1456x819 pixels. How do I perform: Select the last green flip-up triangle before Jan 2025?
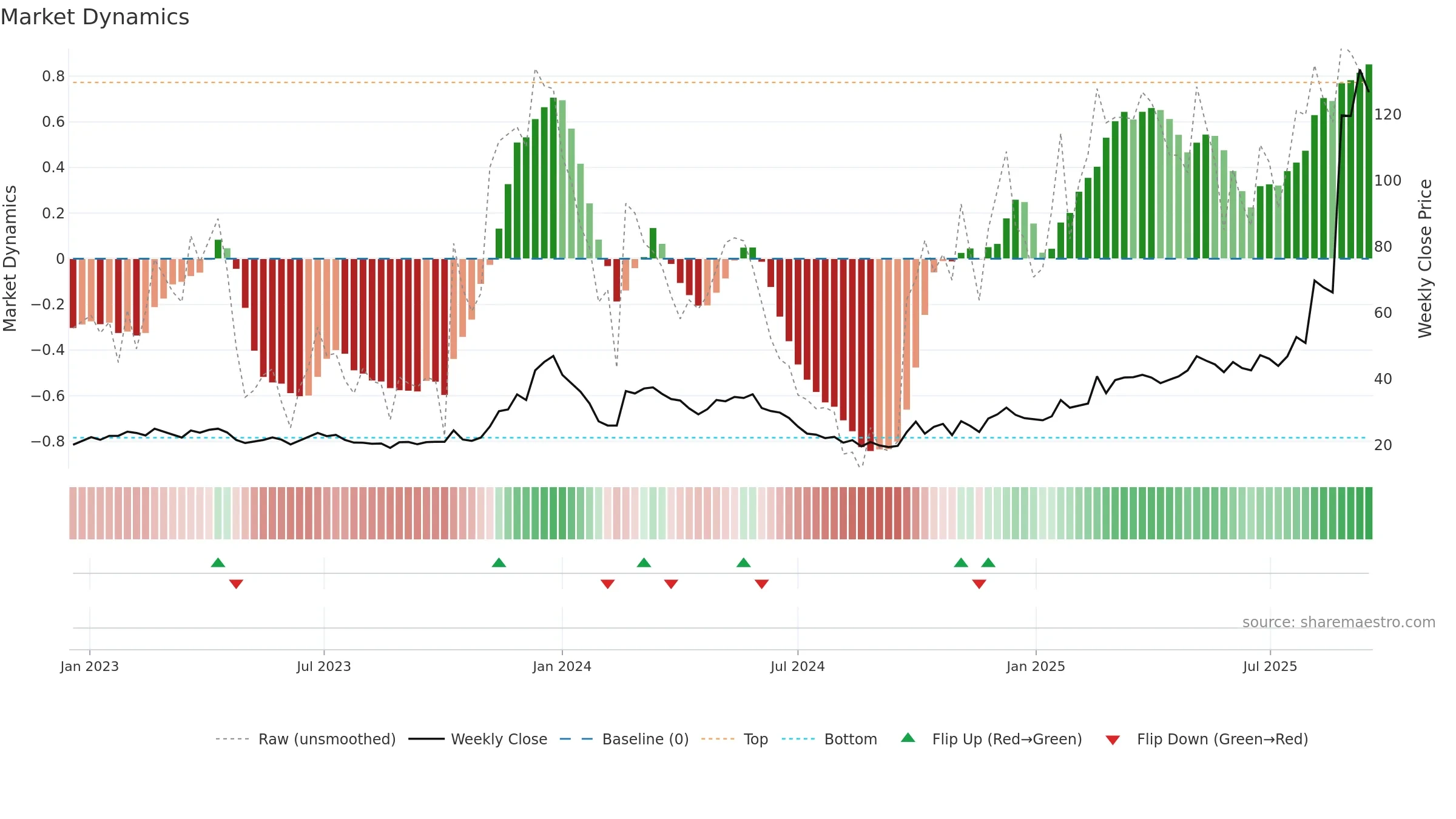pos(988,562)
